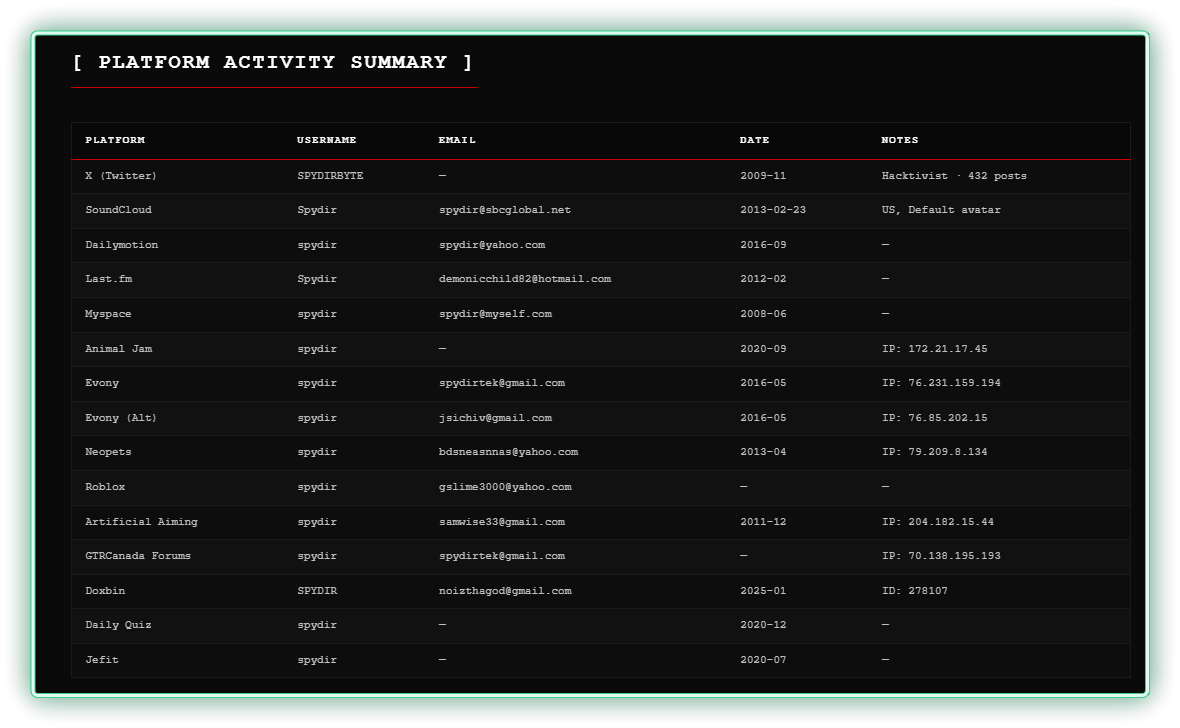Click date 2016-09
This screenshot has width=1180, height=728.
(763, 245)
